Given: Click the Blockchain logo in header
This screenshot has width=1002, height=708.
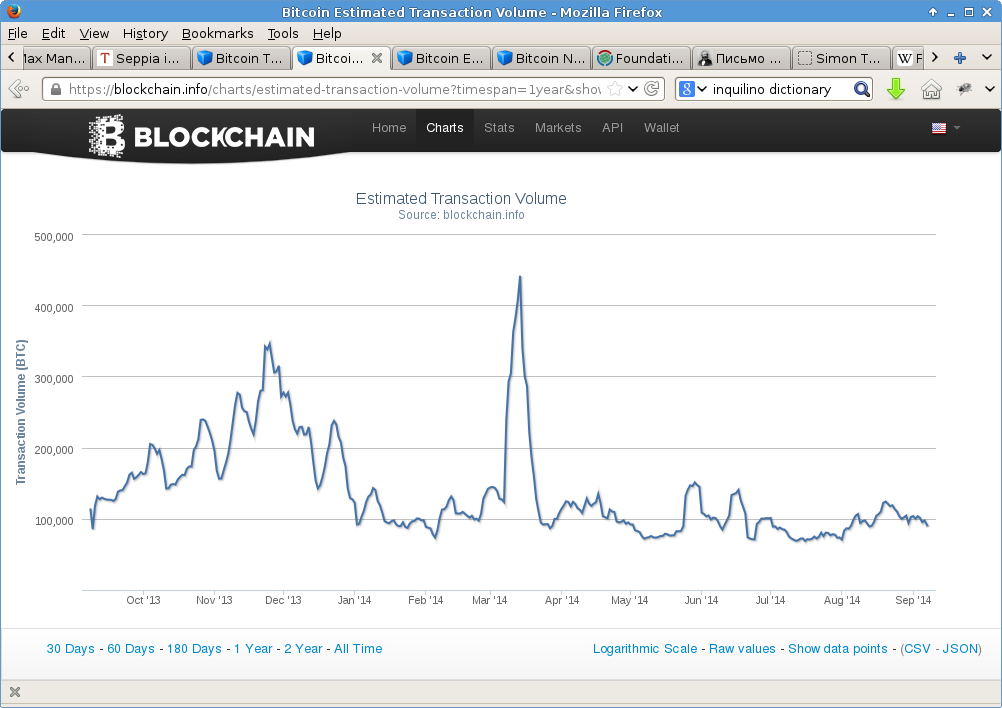Looking at the screenshot, I should pos(201,136).
